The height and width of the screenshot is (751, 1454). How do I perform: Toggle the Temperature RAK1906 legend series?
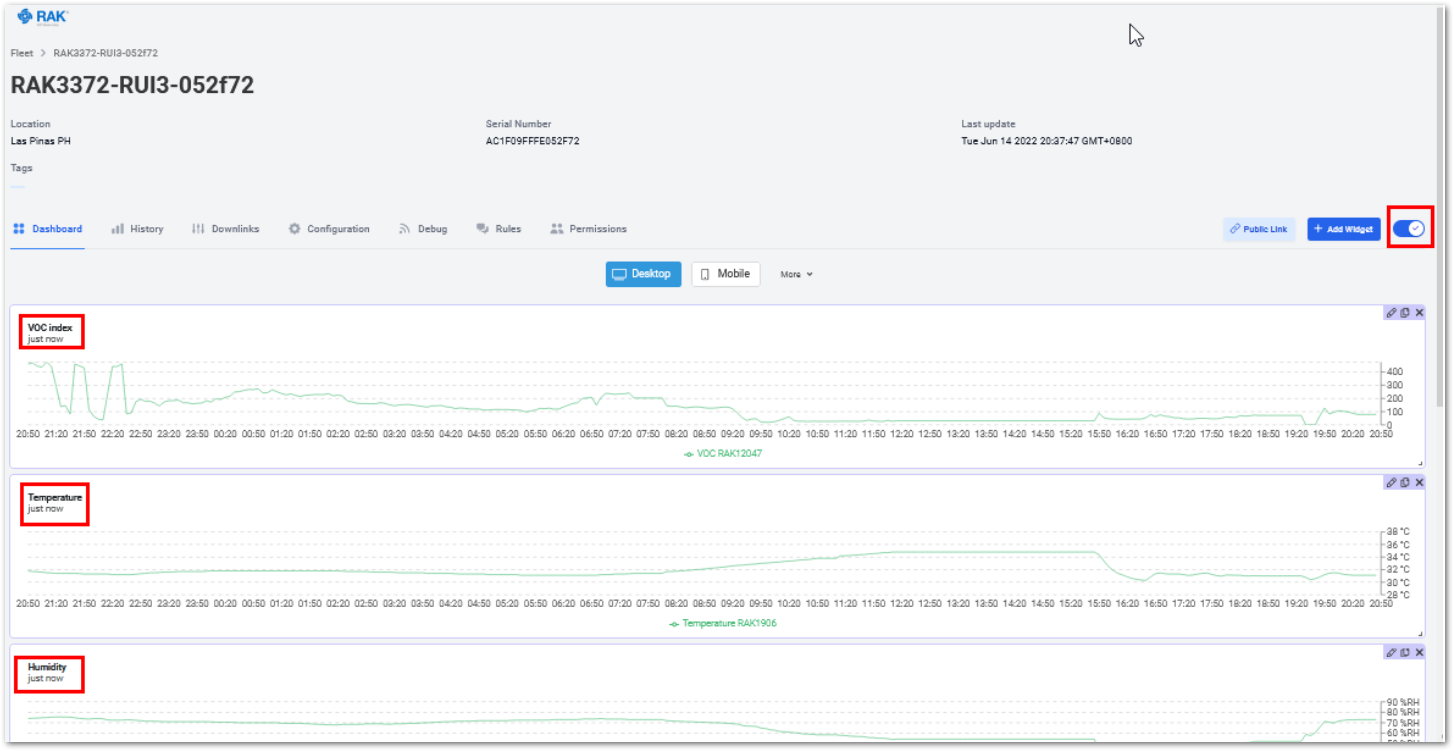coord(723,624)
